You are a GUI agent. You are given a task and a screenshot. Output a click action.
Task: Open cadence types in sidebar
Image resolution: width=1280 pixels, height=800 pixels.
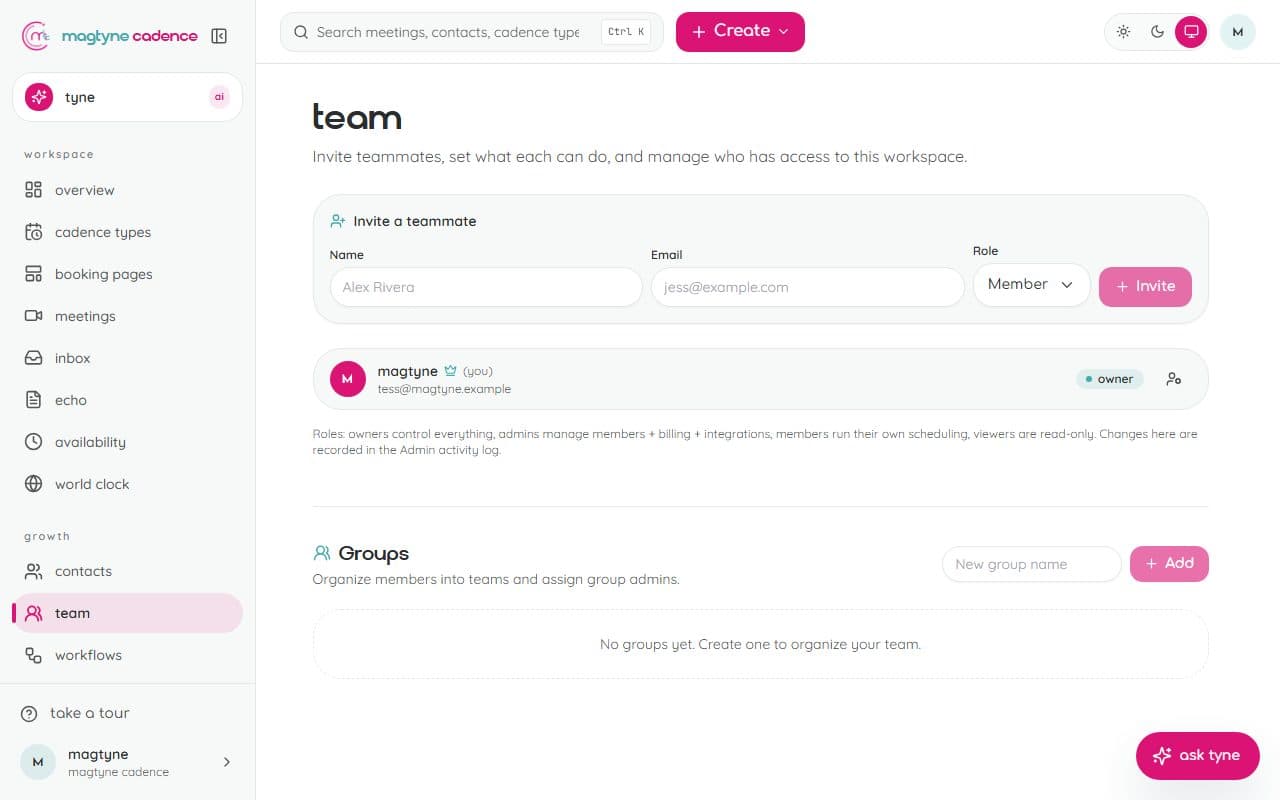tap(127, 232)
